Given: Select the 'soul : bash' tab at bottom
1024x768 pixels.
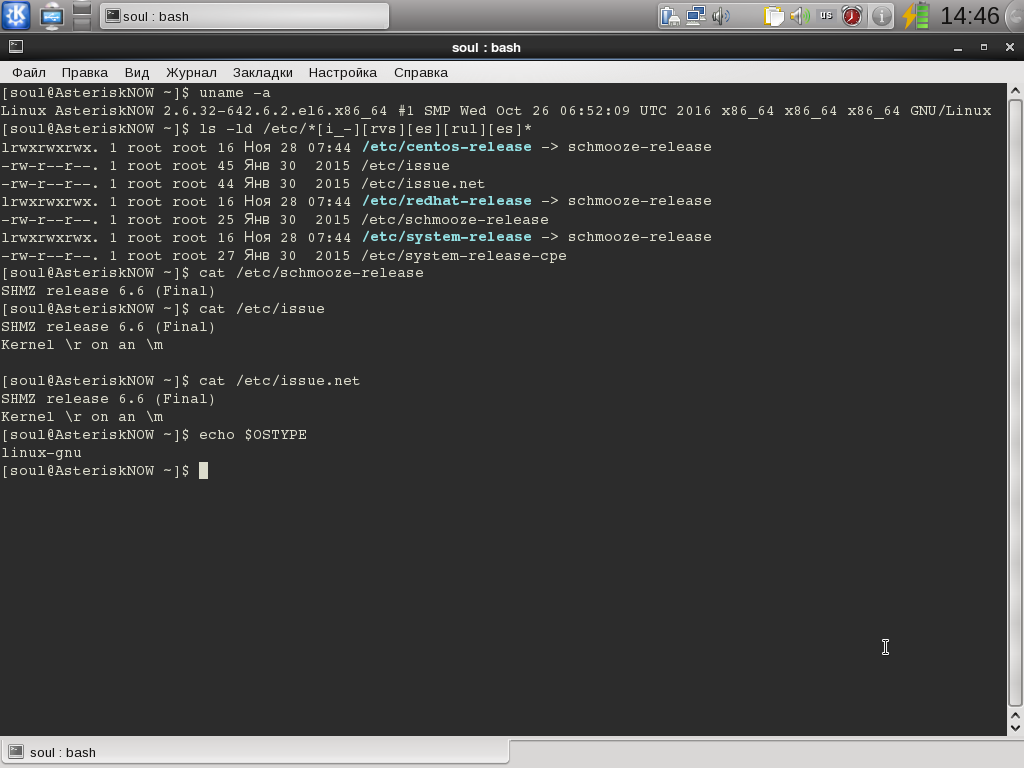Looking at the screenshot, I should click(x=255, y=752).
